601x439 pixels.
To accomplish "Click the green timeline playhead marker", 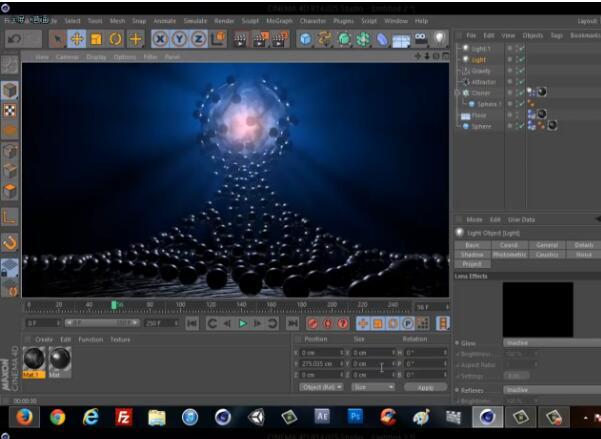I will [114, 305].
